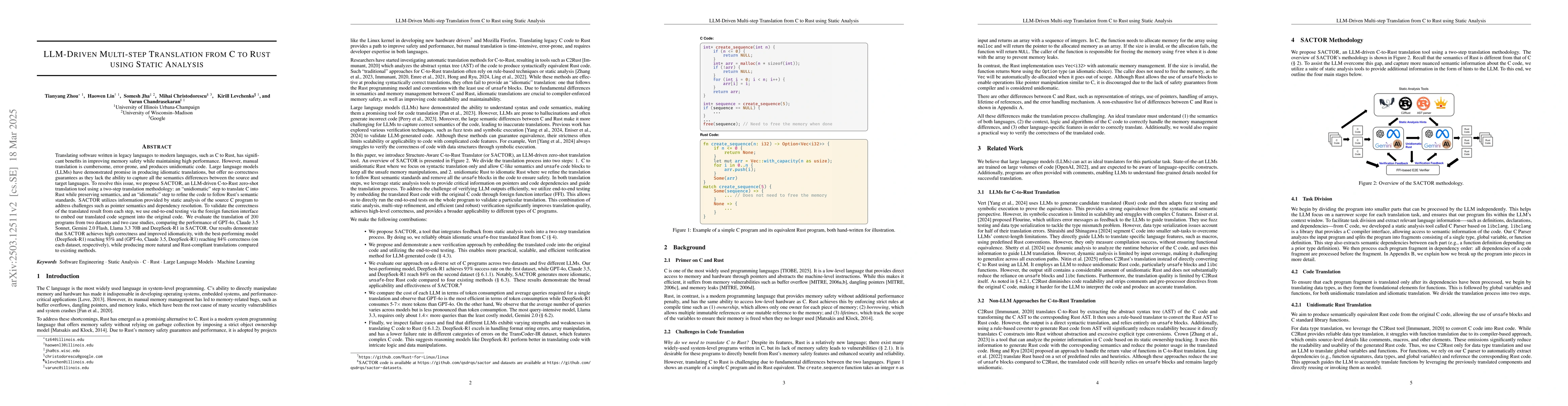Click the Gemini logo in the left LLM box

point(1384,145)
